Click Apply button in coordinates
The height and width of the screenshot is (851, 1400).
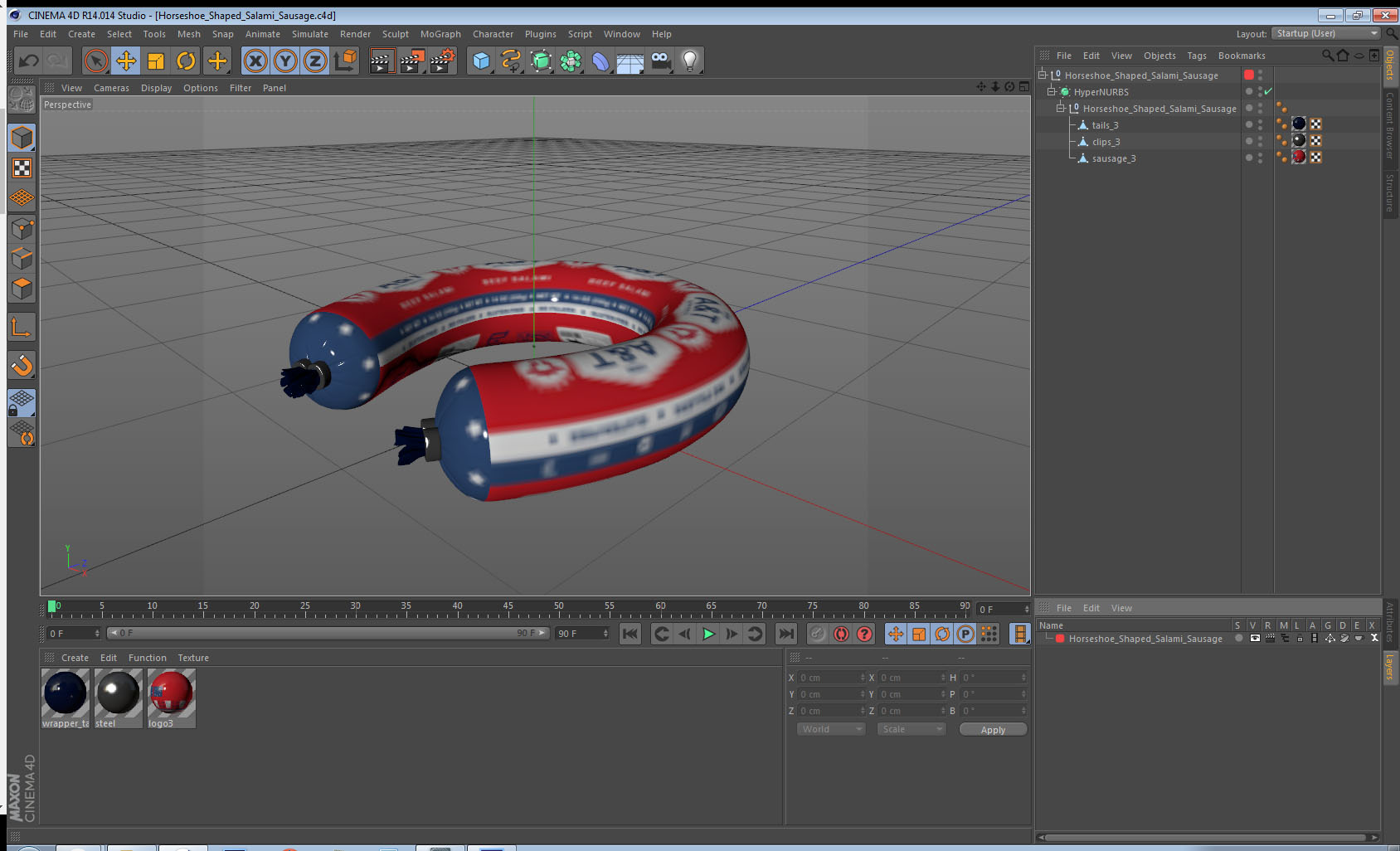click(x=993, y=730)
